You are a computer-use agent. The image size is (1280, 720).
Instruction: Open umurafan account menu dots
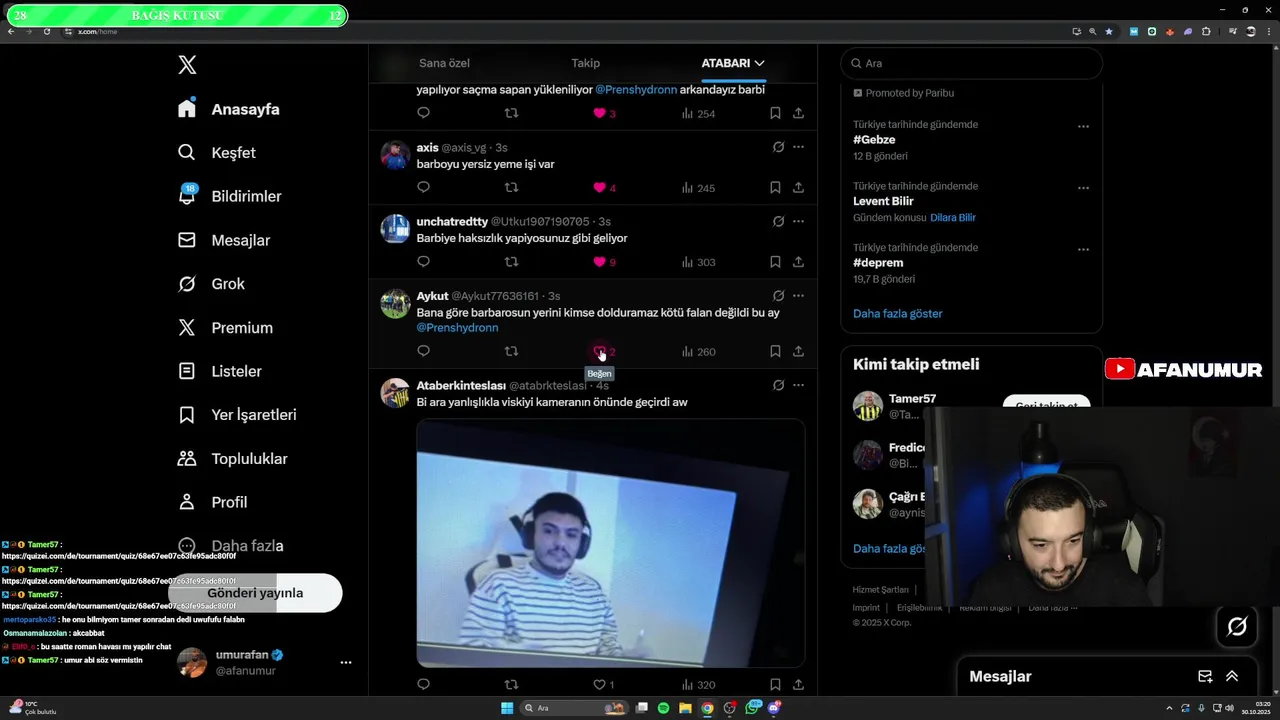[x=345, y=662]
